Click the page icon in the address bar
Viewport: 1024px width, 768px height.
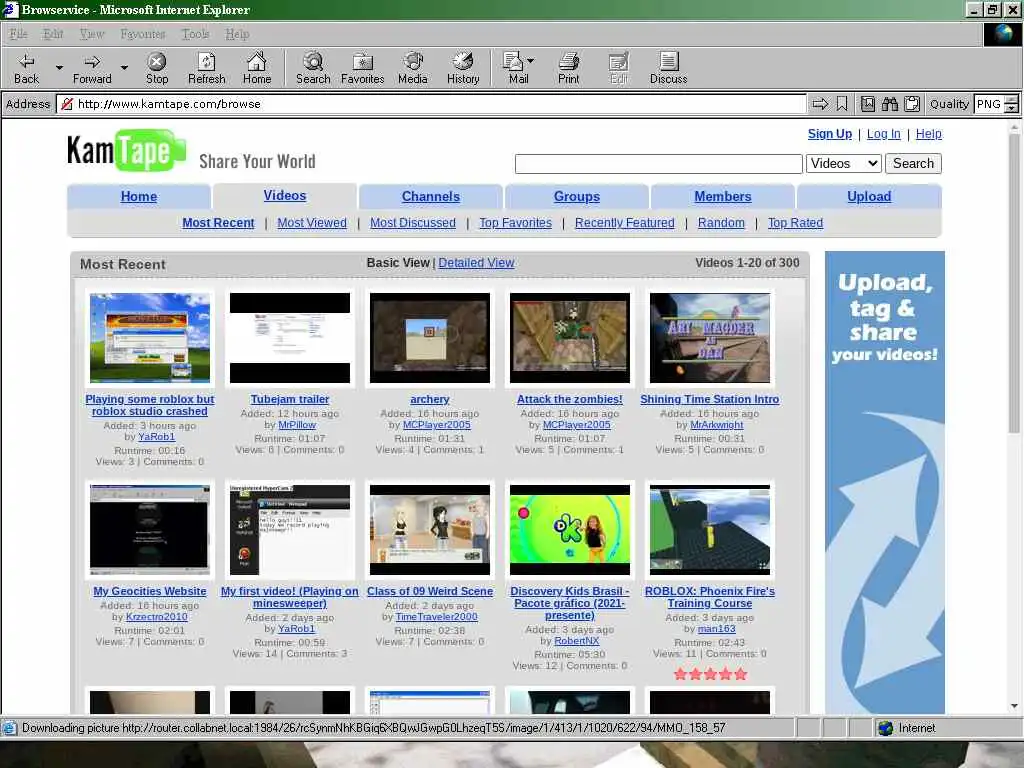[67, 104]
